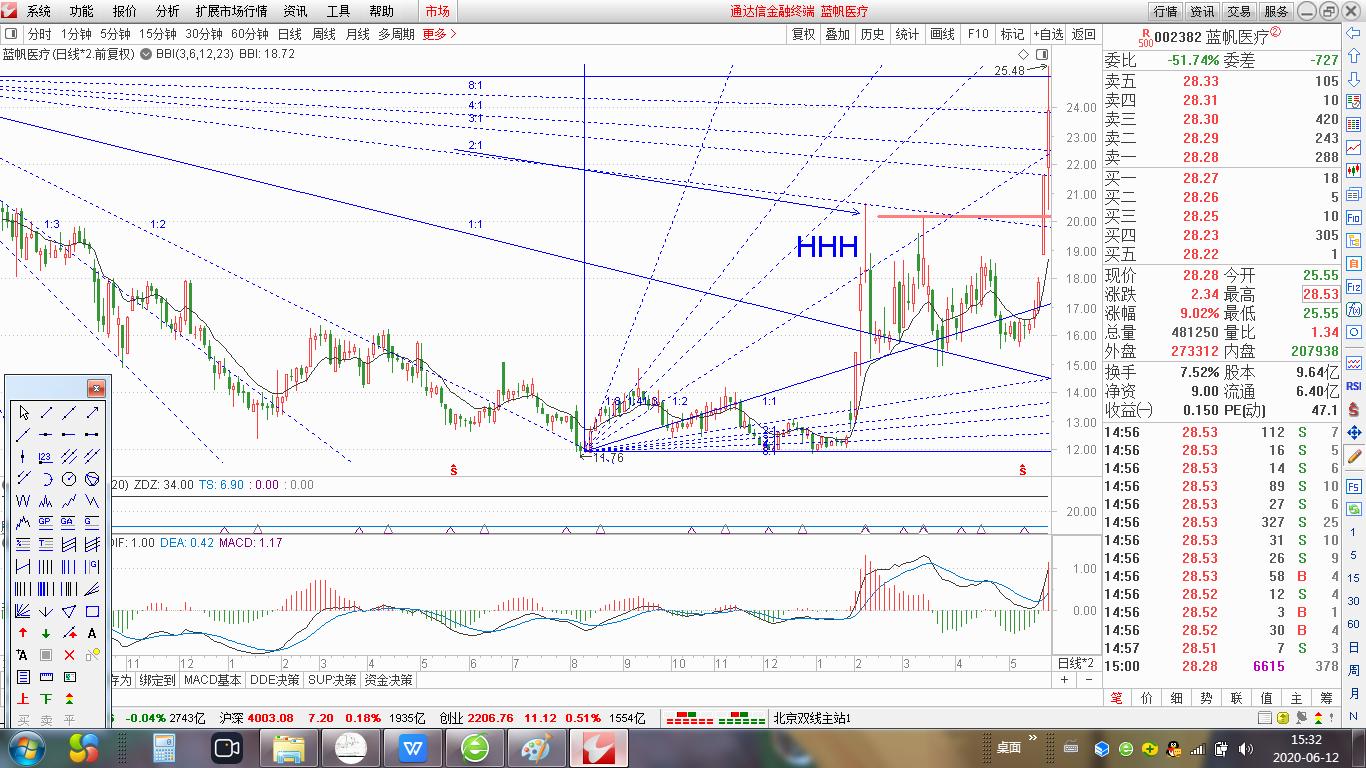This screenshot has width=1366, height=768.
Task: Click the small diamond icon above chart
Action: click(1024, 54)
